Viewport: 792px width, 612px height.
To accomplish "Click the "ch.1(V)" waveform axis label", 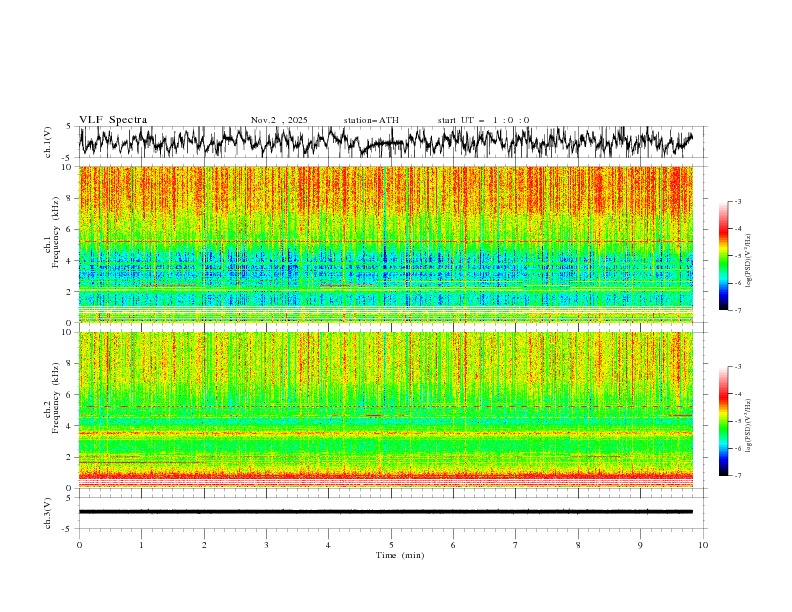I will (x=48, y=142).
